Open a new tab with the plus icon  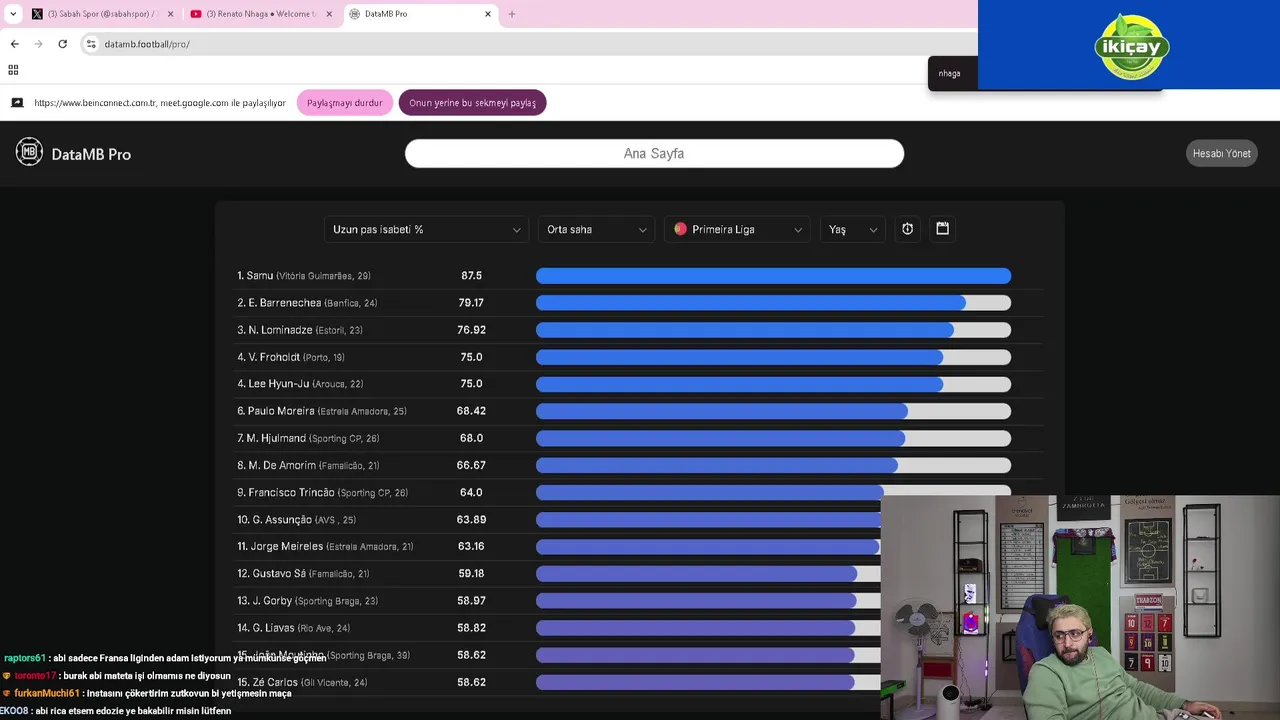(x=512, y=14)
